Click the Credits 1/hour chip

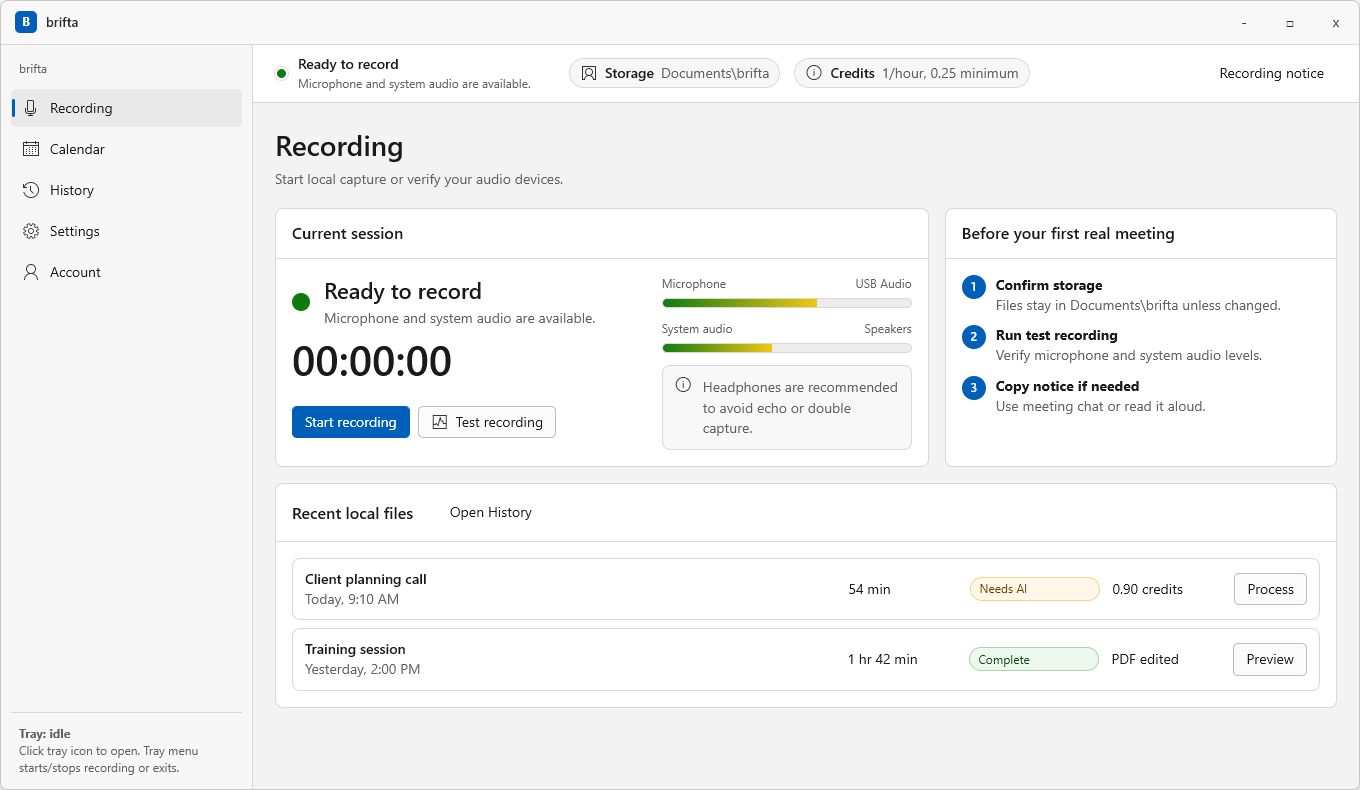click(912, 73)
